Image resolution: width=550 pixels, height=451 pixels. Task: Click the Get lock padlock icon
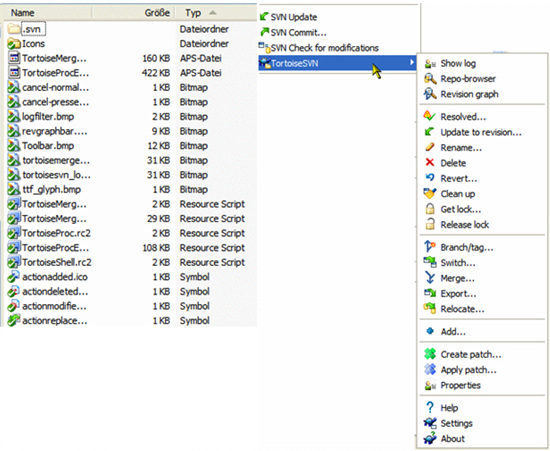[x=430, y=209]
